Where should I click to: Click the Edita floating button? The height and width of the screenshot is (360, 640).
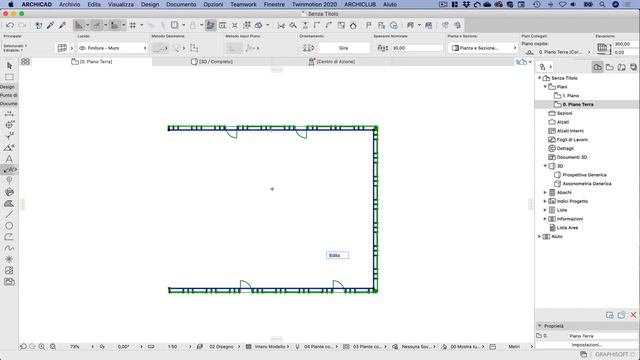click(x=338, y=256)
